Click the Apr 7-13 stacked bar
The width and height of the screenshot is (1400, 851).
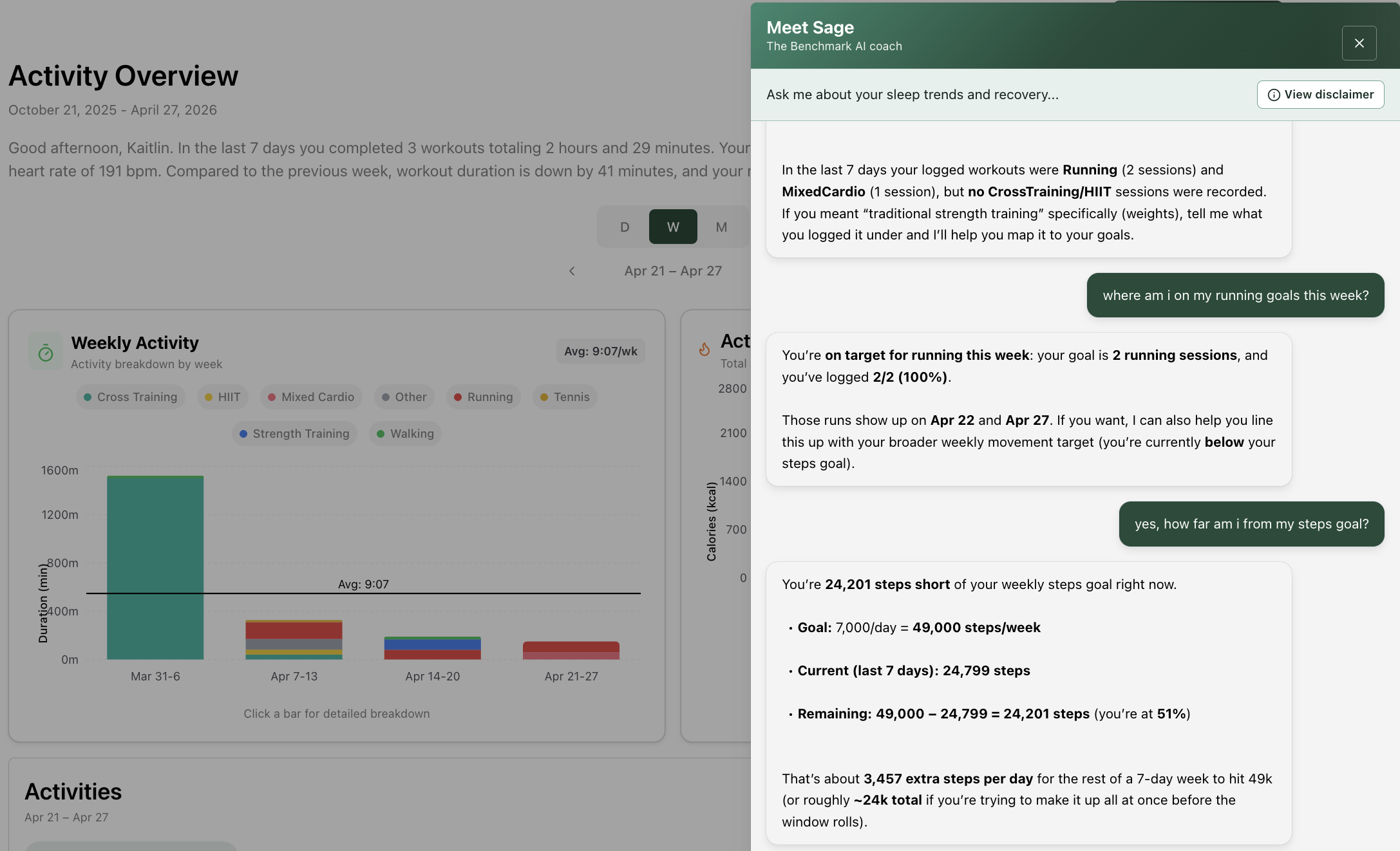point(294,640)
